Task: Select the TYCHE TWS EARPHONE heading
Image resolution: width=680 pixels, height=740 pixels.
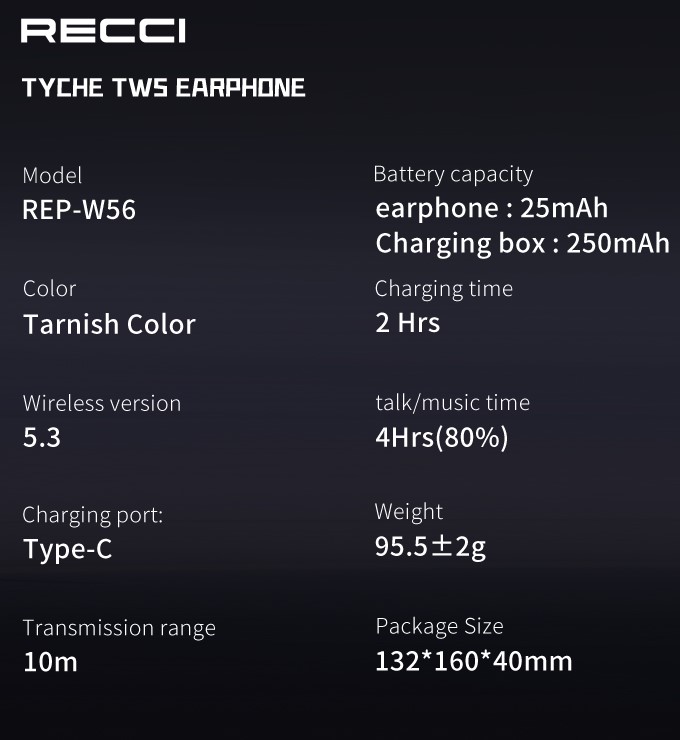Action: click(164, 88)
